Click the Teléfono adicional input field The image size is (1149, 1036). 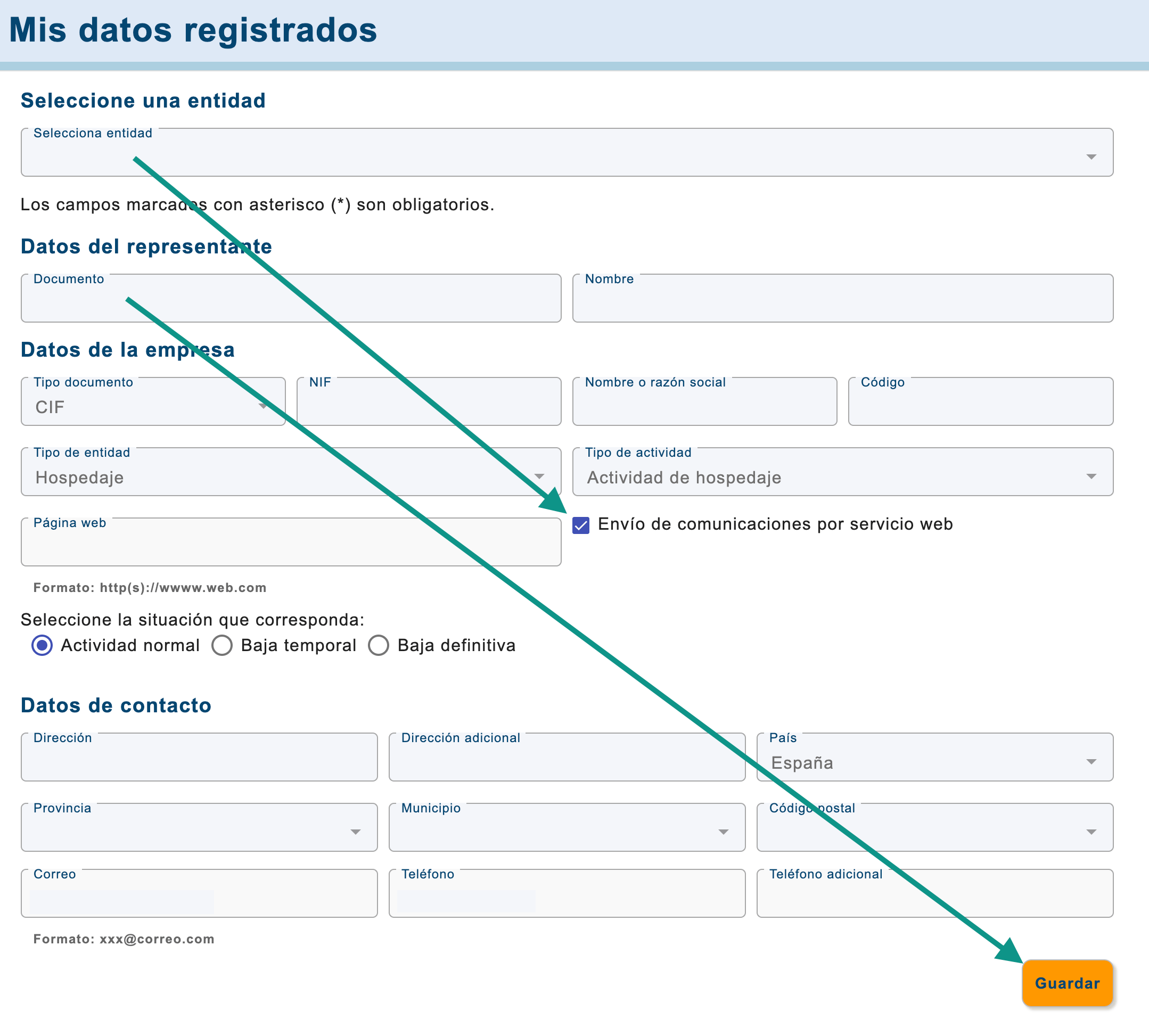click(x=935, y=893)
